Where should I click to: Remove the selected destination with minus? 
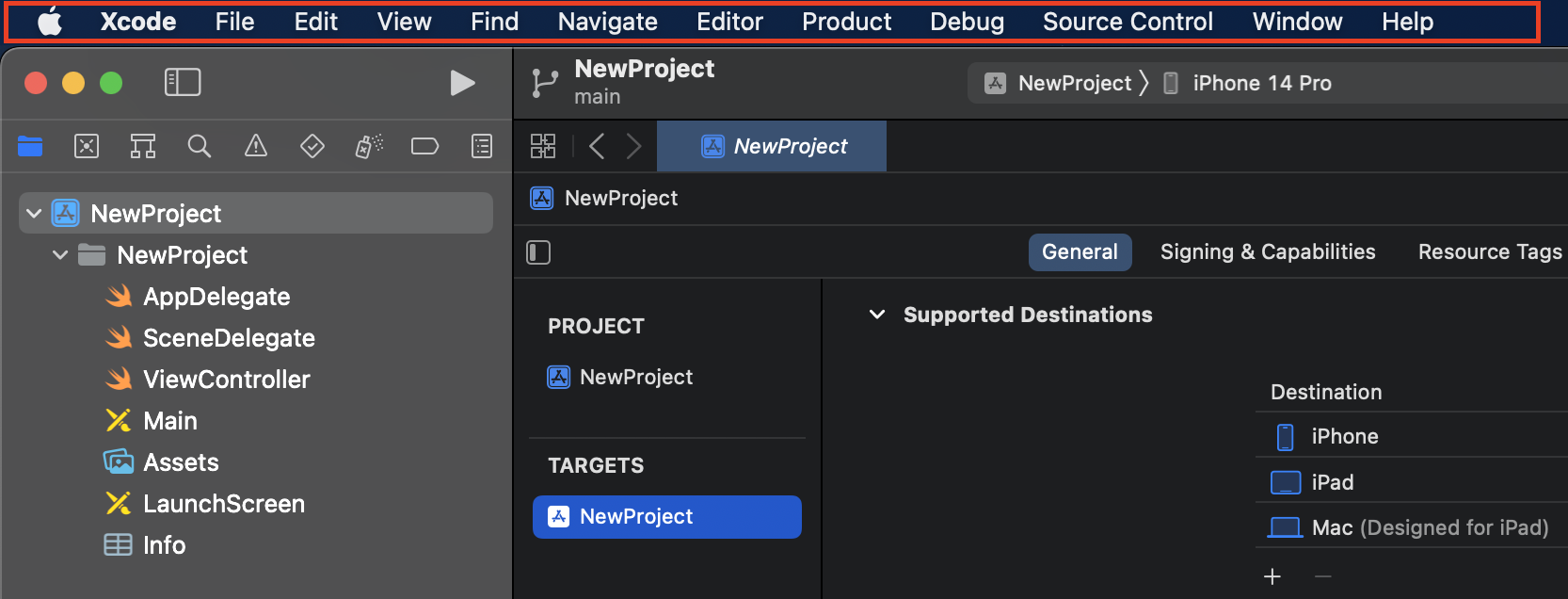[x=1323, y=576]
